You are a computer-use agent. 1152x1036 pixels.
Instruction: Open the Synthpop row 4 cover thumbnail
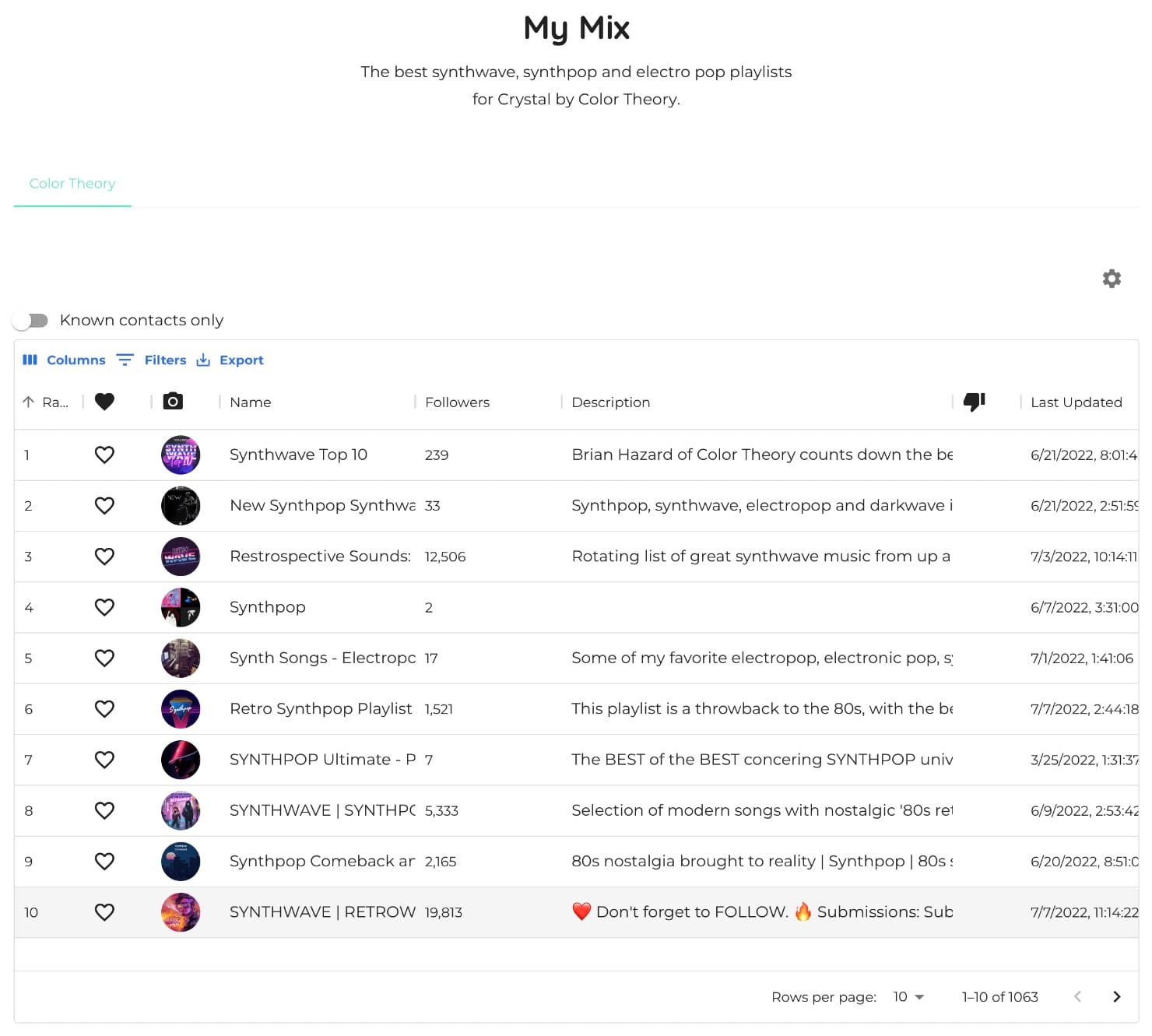(x=181, y=607)
